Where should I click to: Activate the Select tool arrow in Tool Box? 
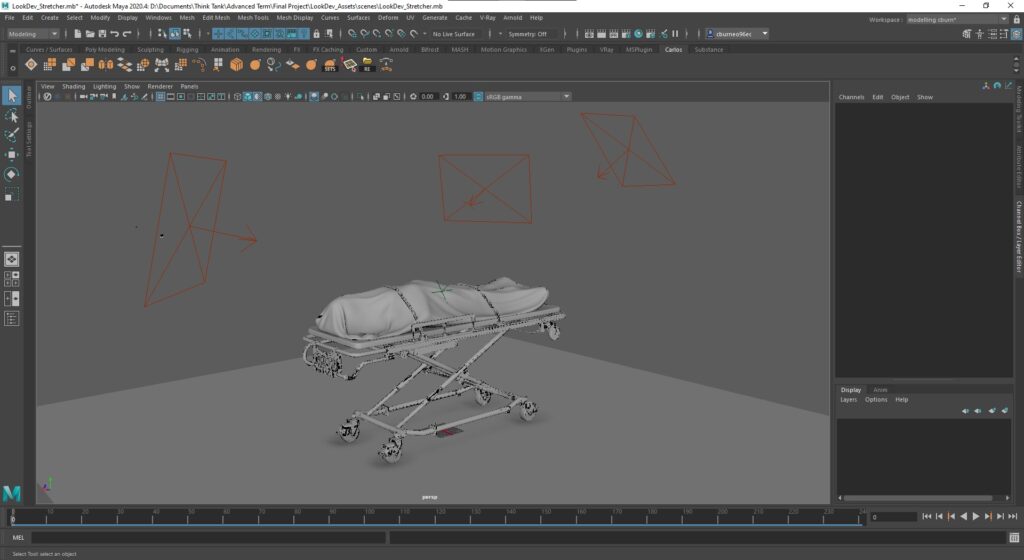11,95
